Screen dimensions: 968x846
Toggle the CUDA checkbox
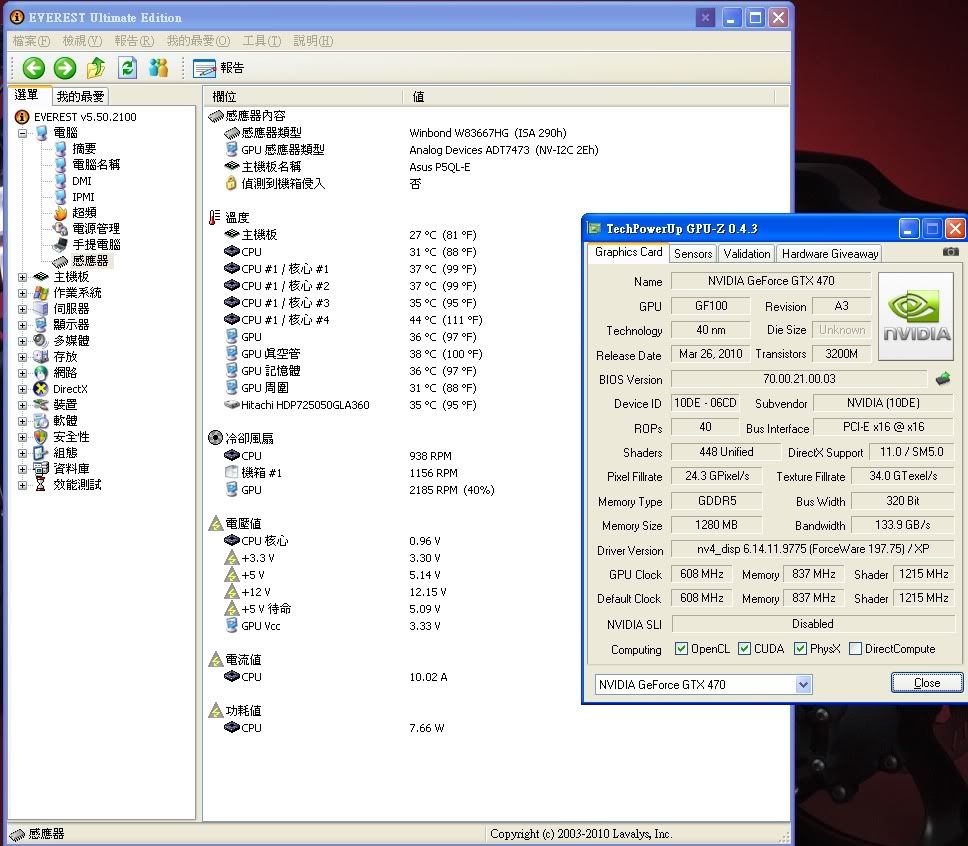pos(744,649)
